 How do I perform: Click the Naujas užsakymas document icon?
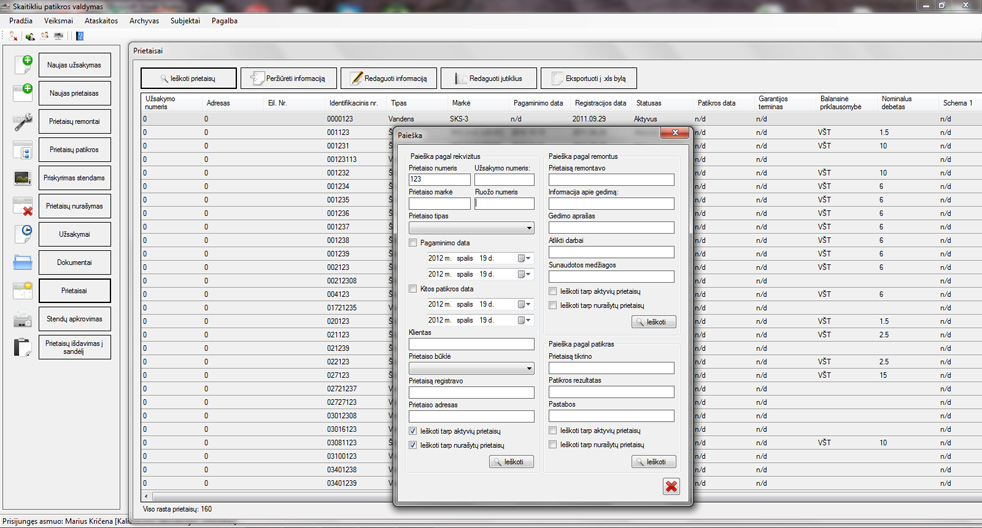pyautogui.click(x=22, y=66)
